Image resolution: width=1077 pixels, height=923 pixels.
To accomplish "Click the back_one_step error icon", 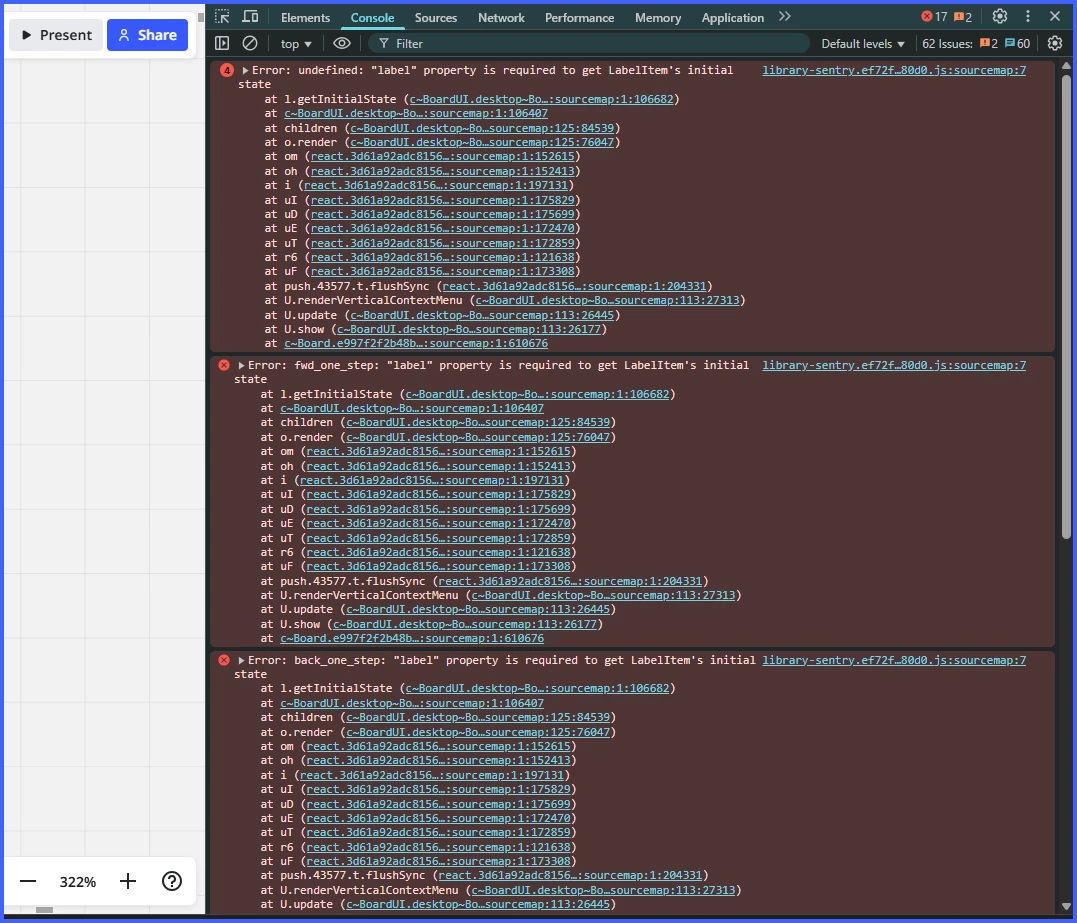I will 224,660.
